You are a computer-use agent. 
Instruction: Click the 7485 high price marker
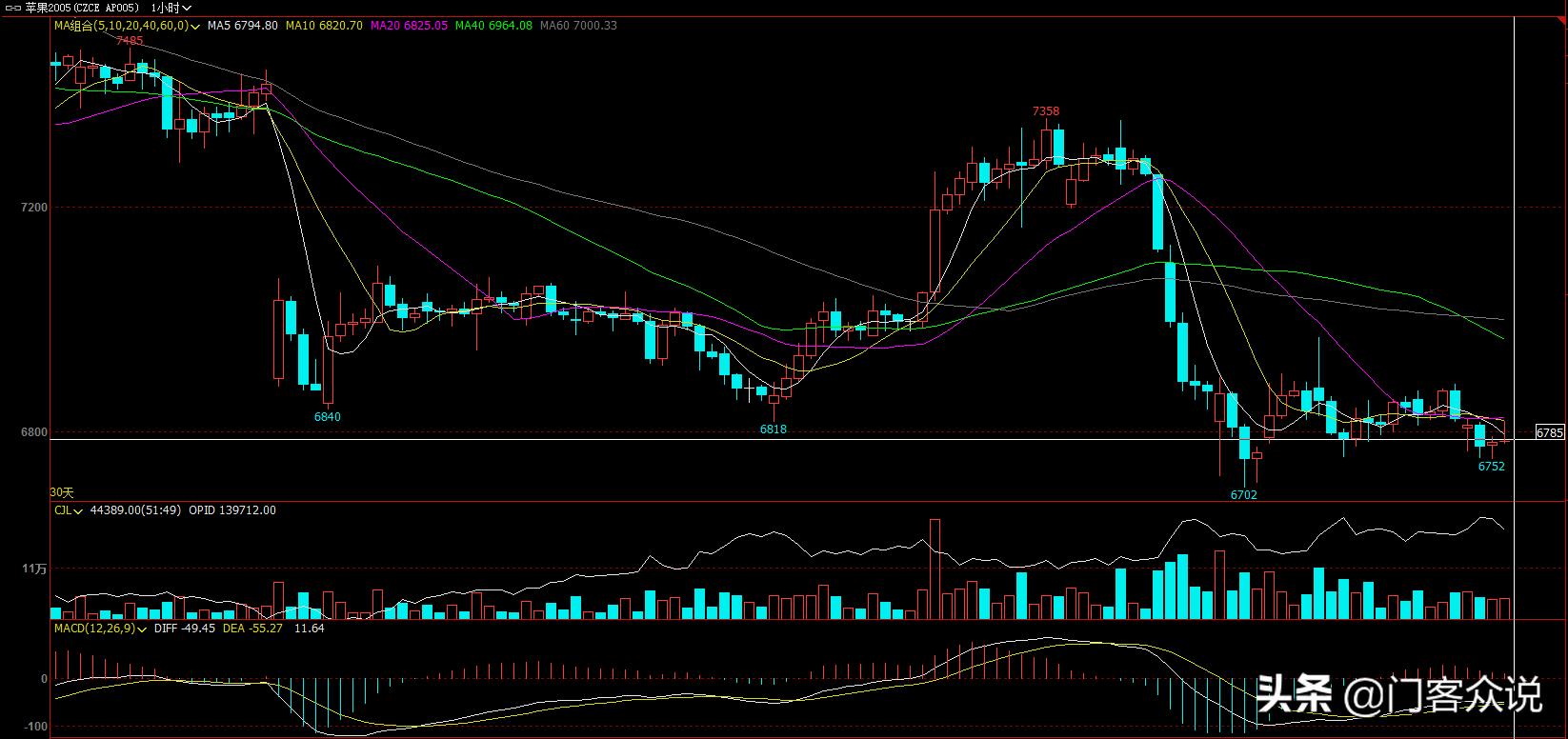pyautogui.click(x=130, y=41)
